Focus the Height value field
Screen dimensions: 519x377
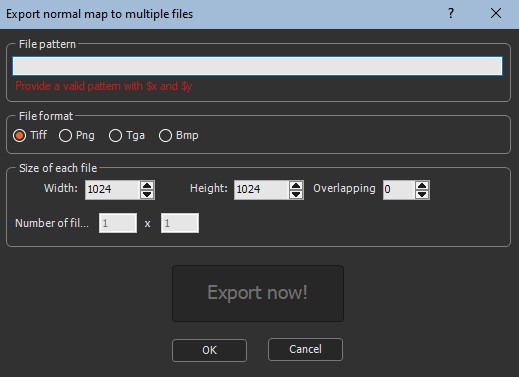261,190
